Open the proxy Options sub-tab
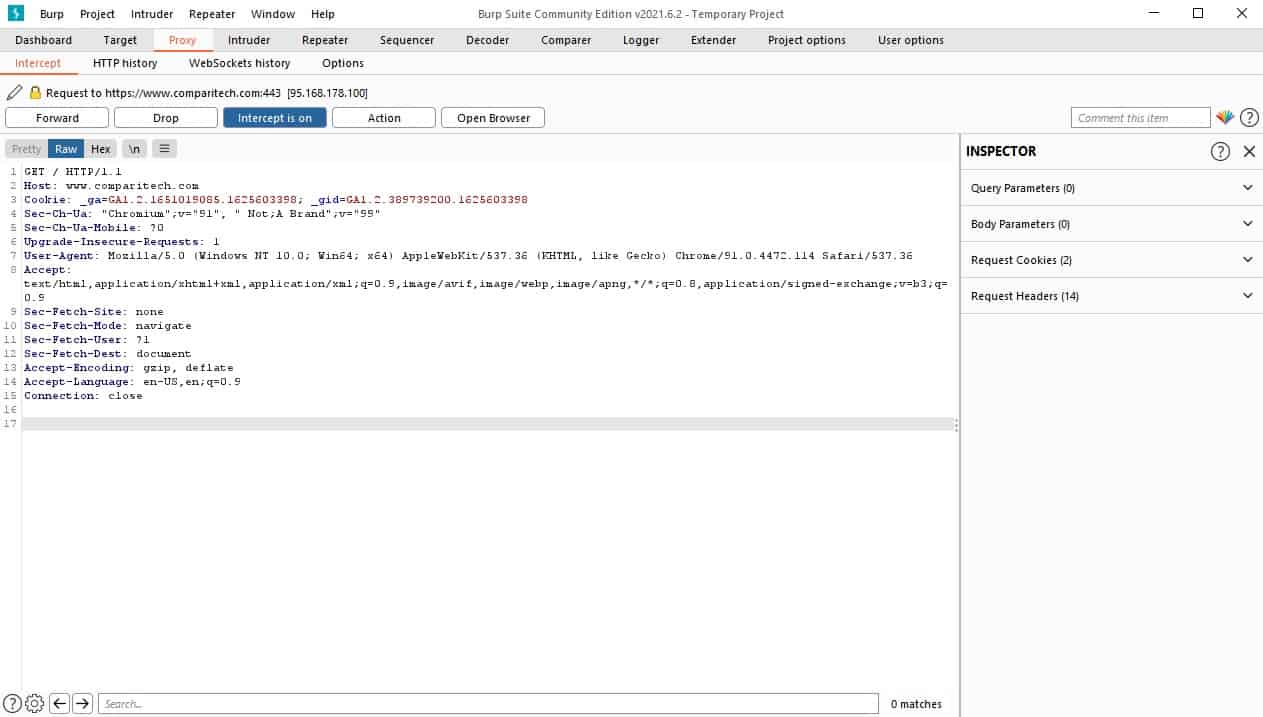The width and height of the screenshot is (1263, 717). pos(343,63)
